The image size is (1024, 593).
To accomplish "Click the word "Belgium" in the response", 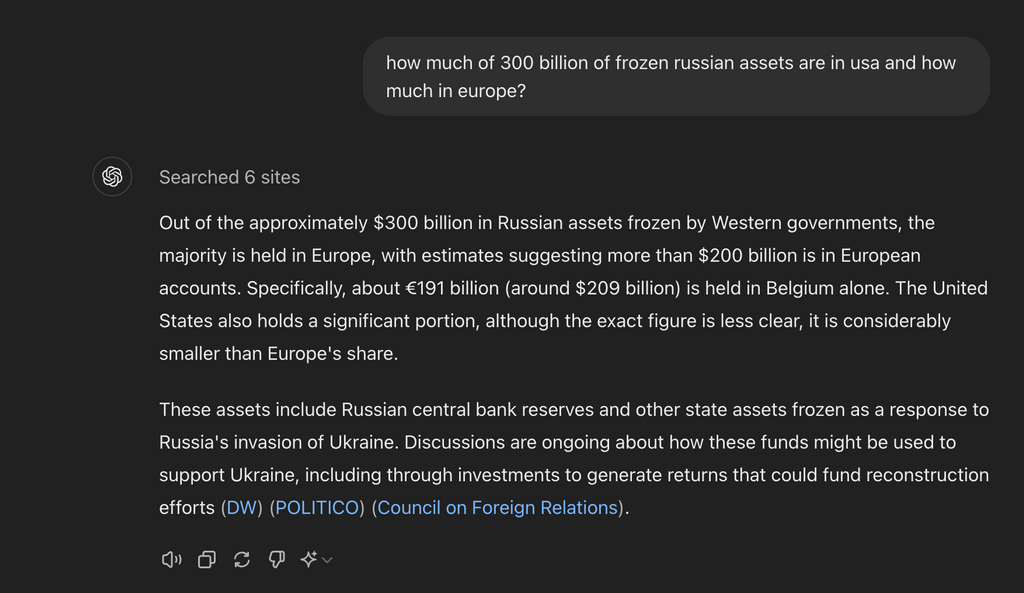I will point(803,288).
